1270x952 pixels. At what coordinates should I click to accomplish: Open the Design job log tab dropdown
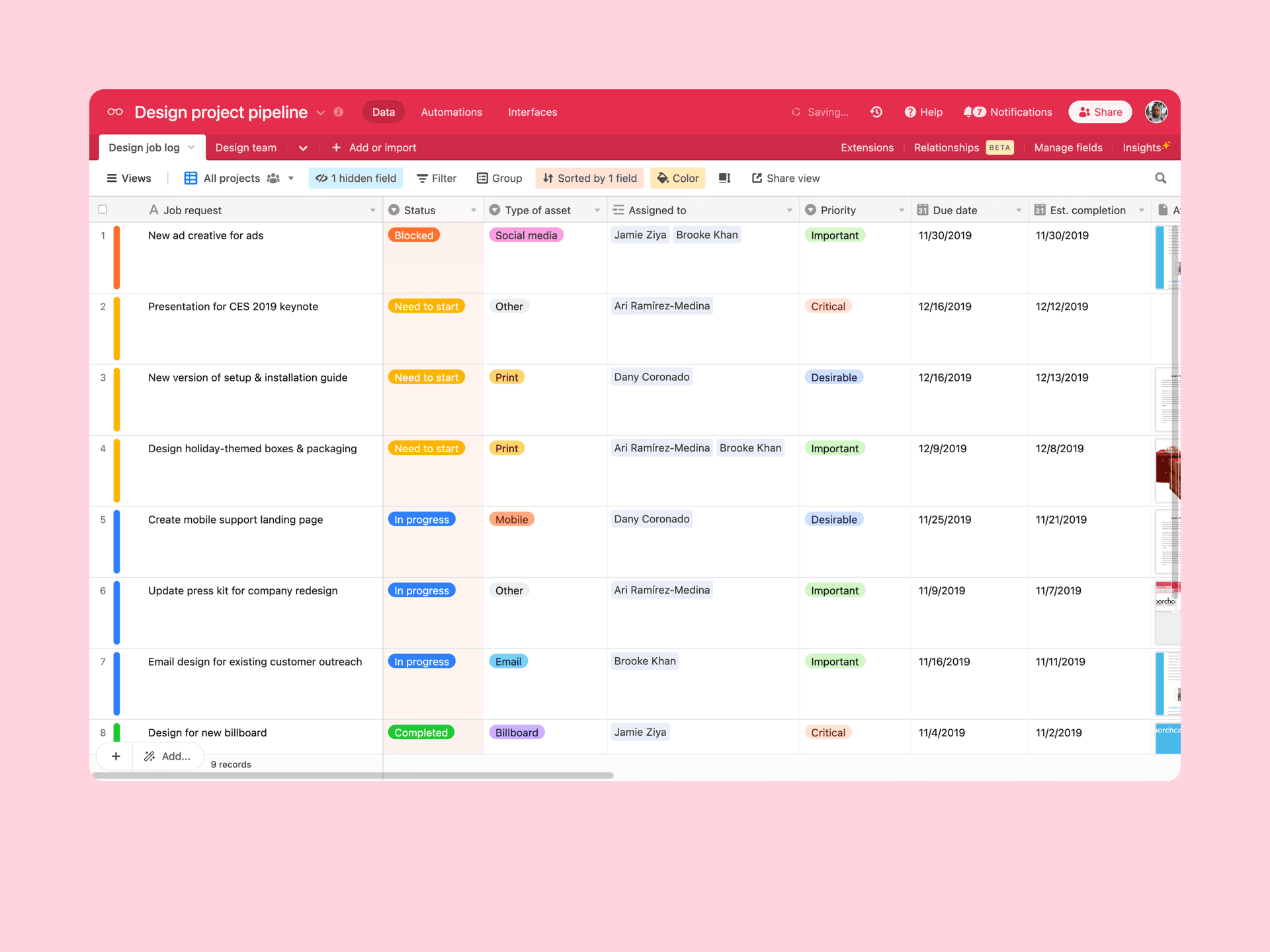pos(191,147)
